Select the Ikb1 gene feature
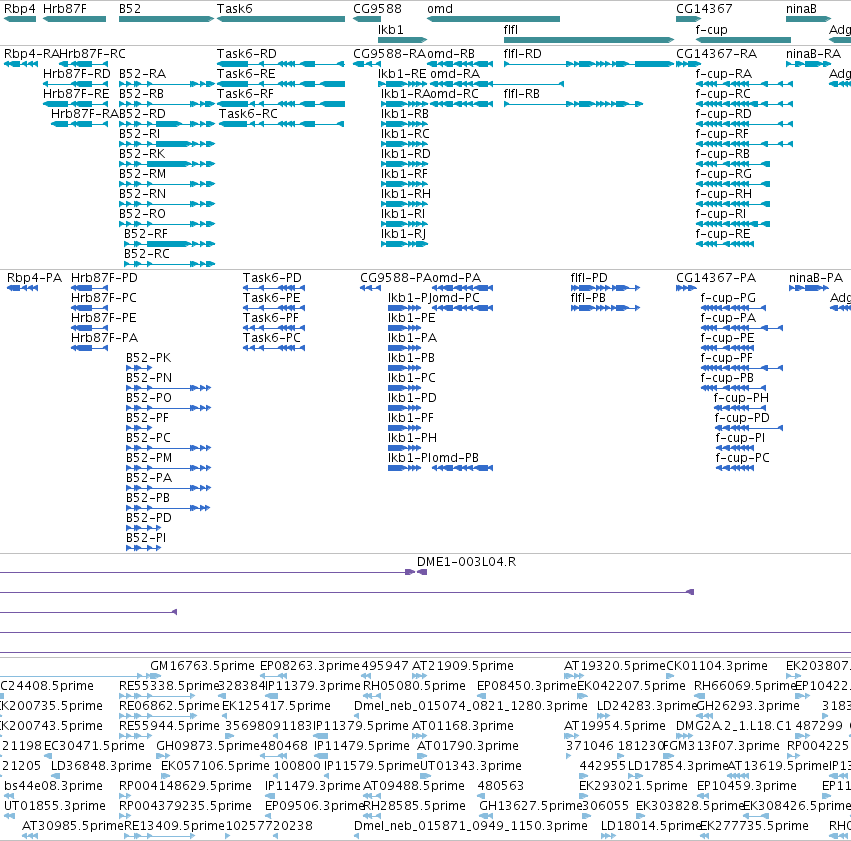The image size is (851, 841). (x=403, y=40)
